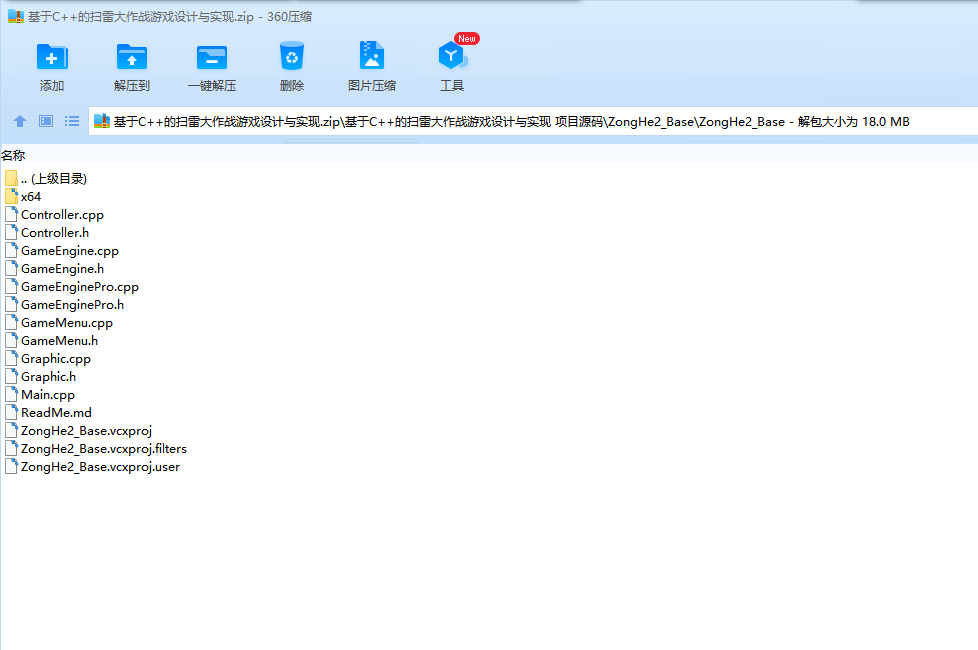978x650 pixels.
Task: Go up one level with up arrow
Action: 20,121
